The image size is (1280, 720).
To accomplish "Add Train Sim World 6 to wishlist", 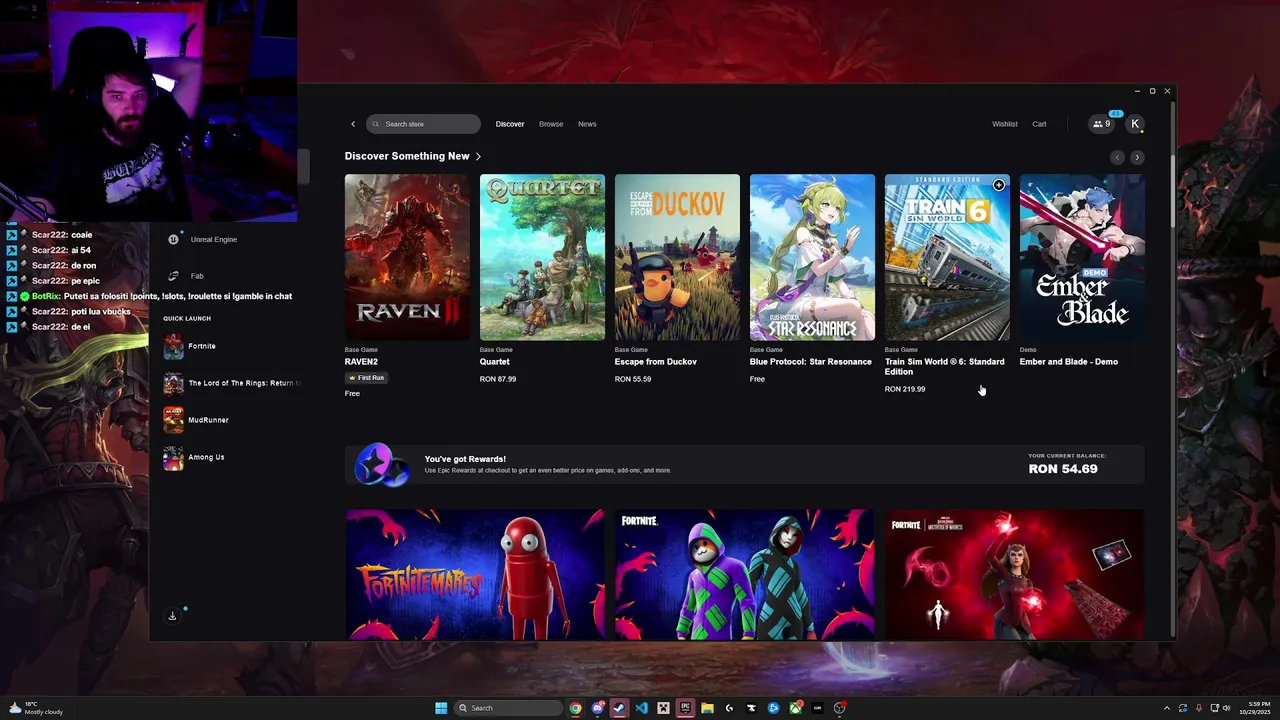I will pos(998,185).
